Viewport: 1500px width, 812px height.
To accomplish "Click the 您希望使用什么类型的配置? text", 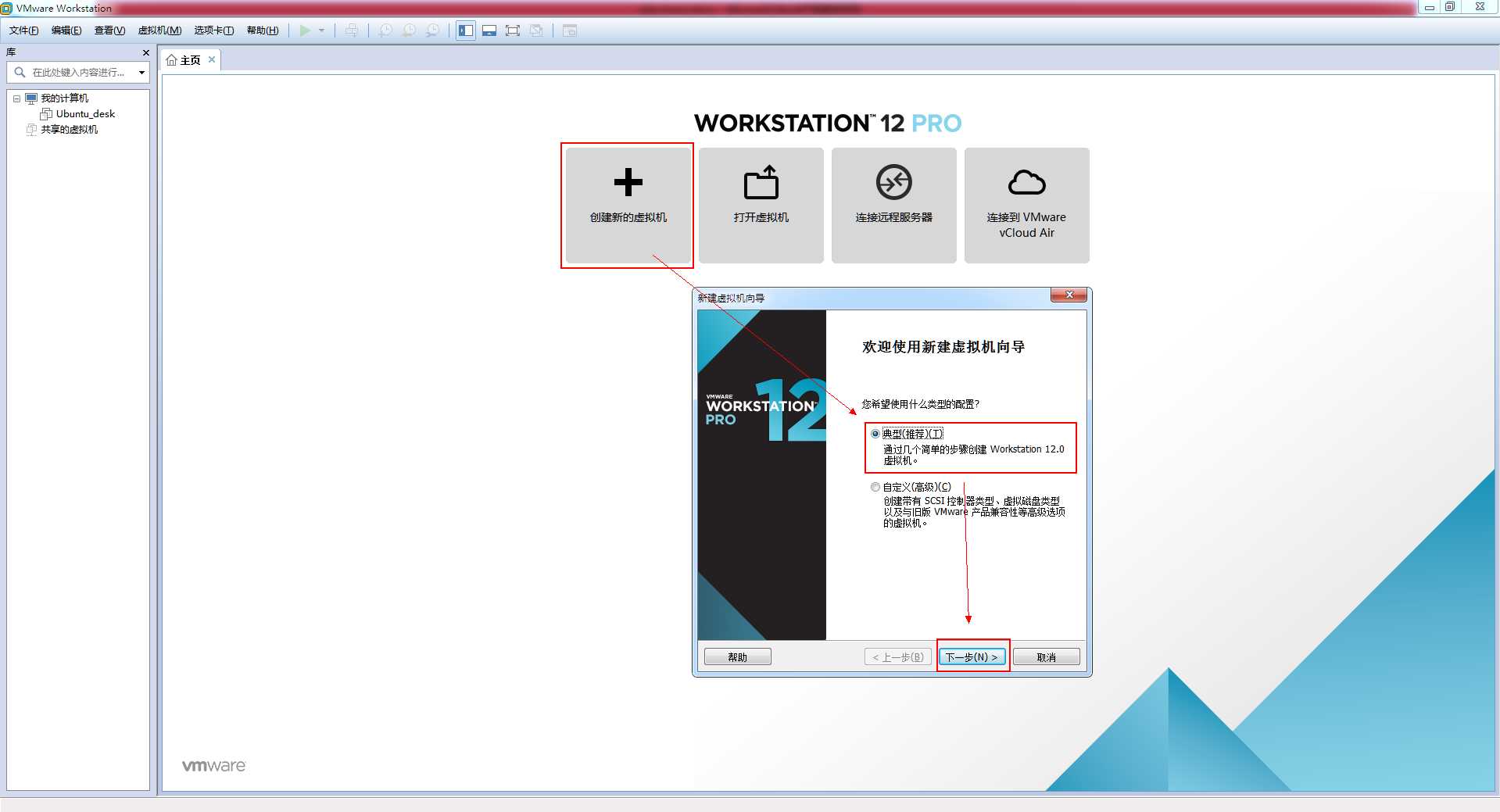I will [921, 404].
